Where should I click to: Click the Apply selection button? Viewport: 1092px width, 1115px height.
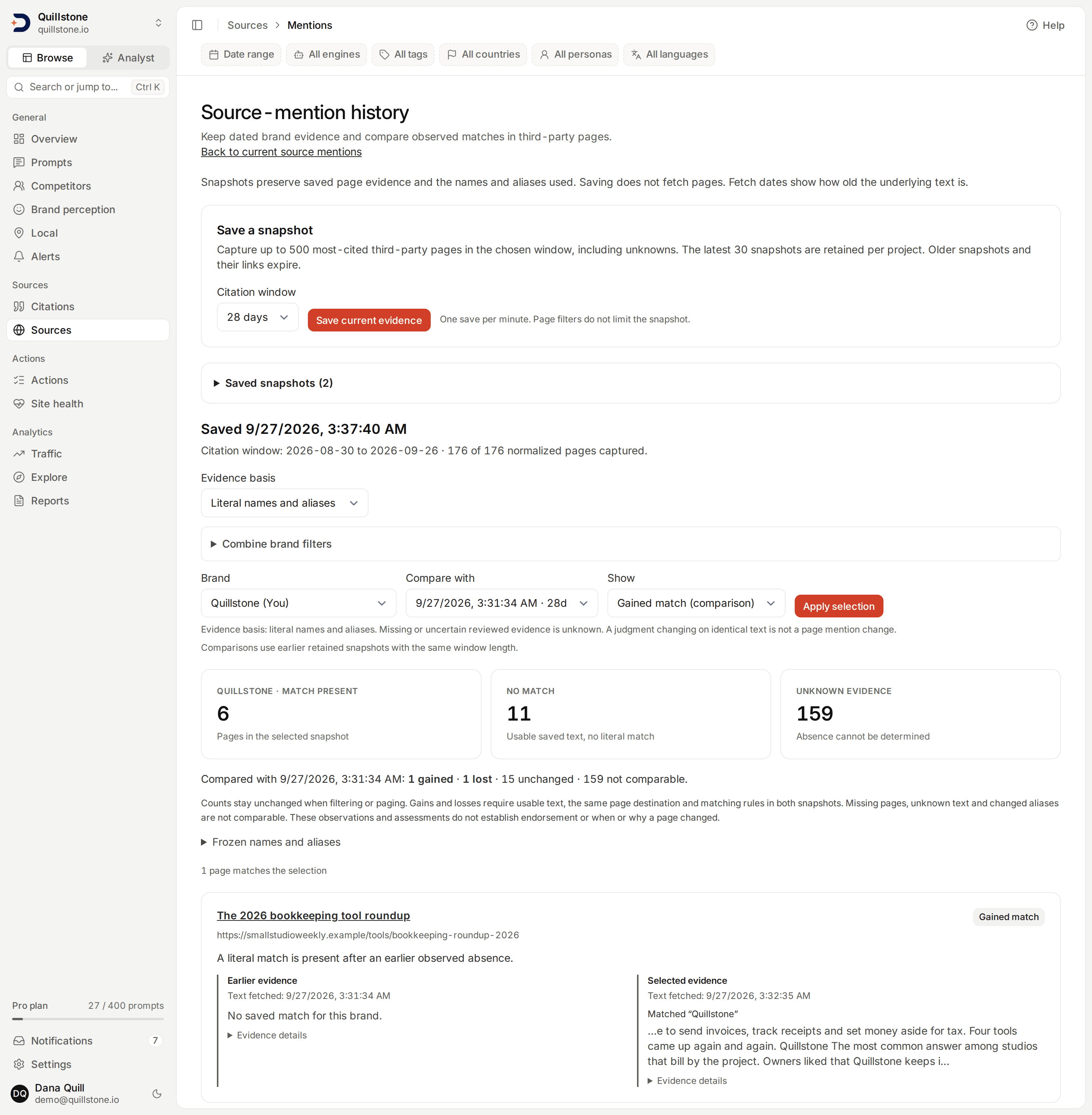(838, 606)
